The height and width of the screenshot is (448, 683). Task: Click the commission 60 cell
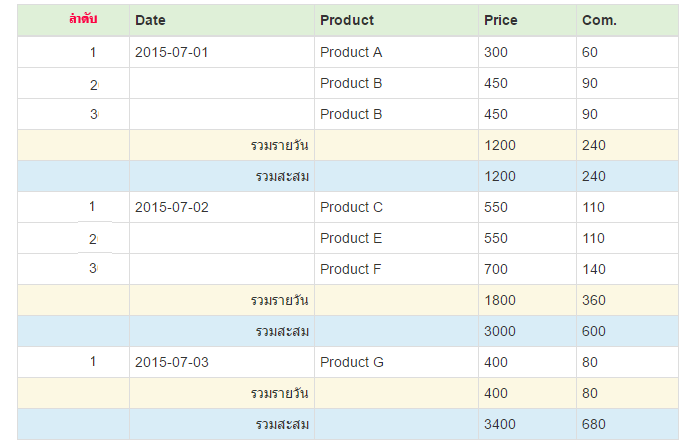click(590, 52)
